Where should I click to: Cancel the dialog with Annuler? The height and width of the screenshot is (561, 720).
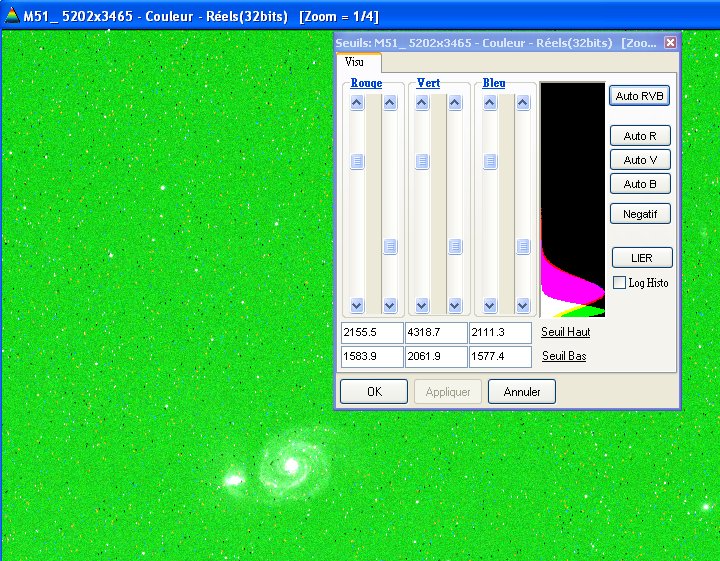[x=521, y=392]
